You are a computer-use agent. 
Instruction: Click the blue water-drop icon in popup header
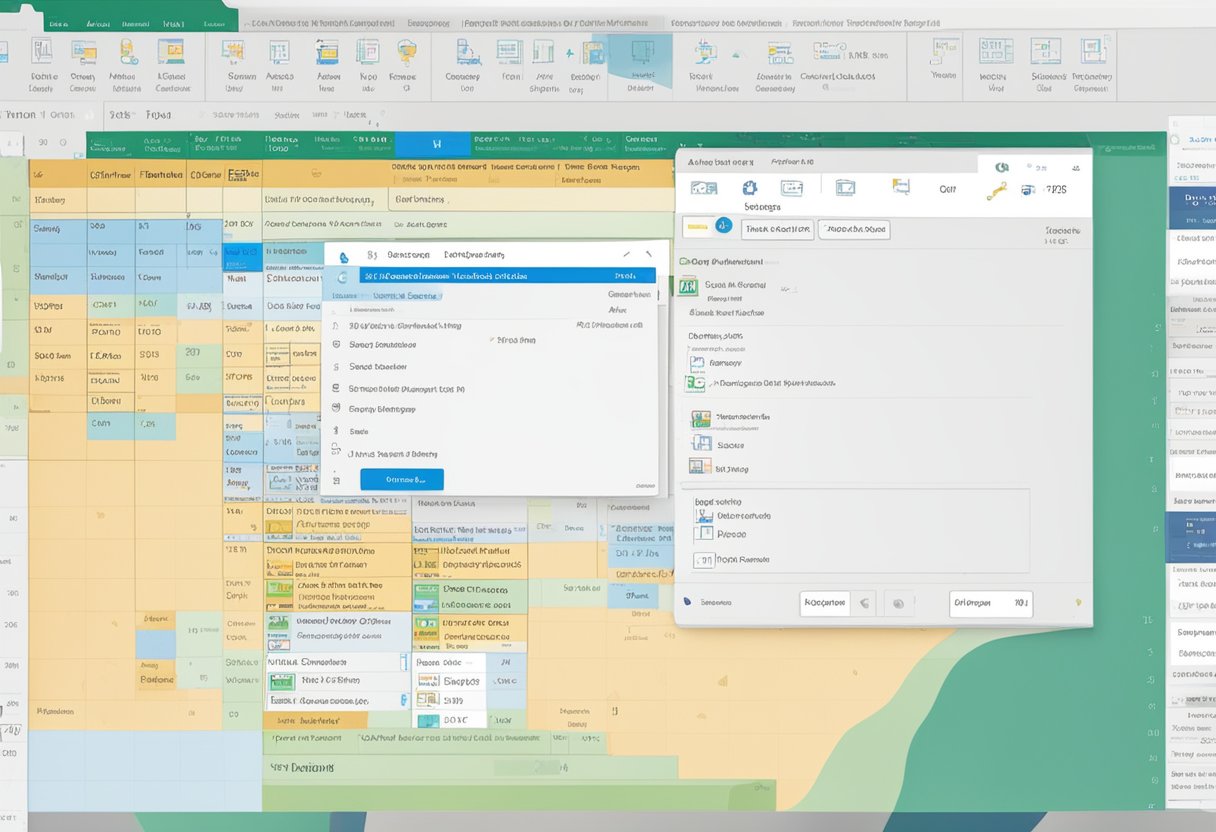point(344,256)
